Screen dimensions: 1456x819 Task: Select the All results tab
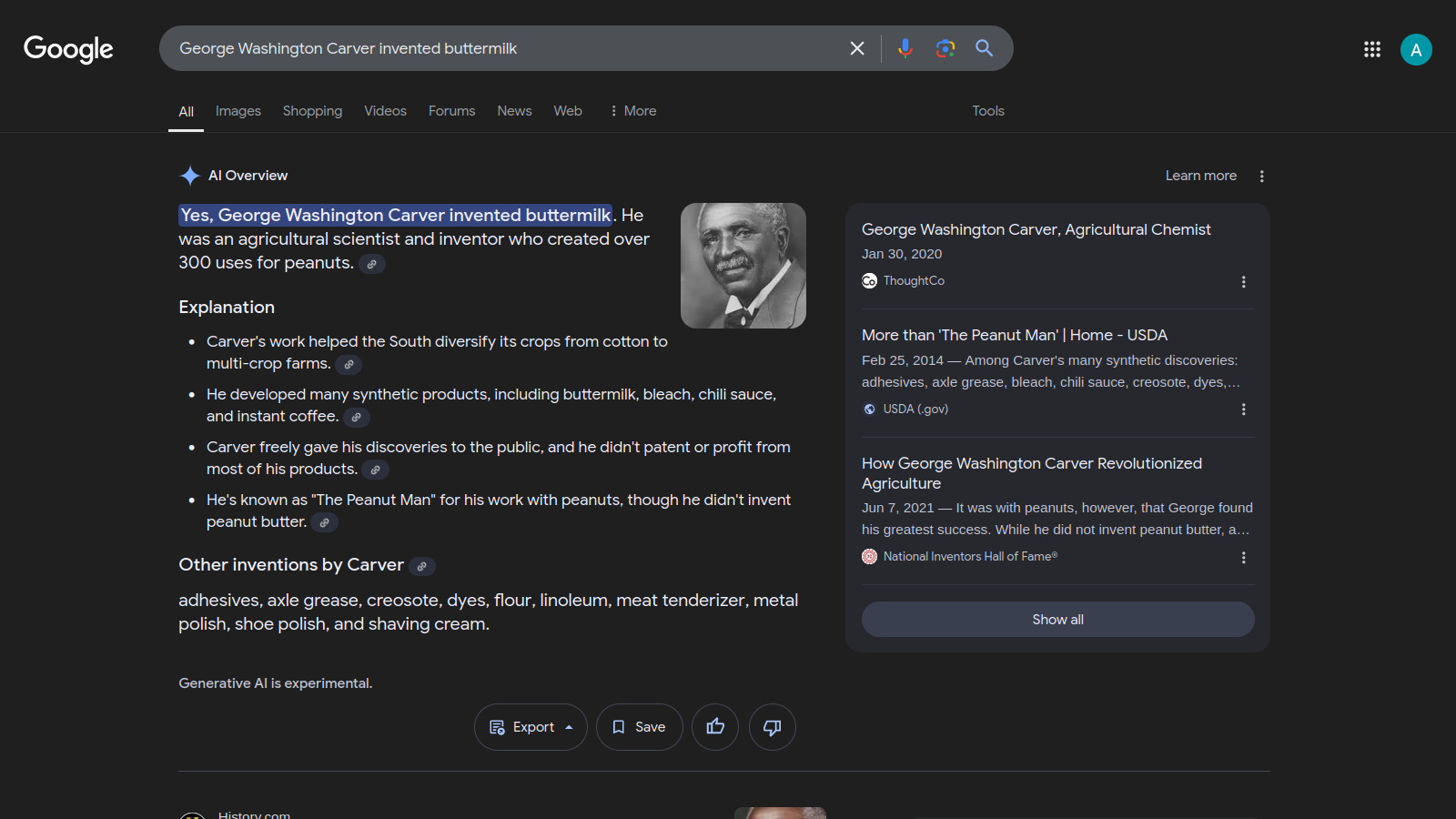coord(186,111)
